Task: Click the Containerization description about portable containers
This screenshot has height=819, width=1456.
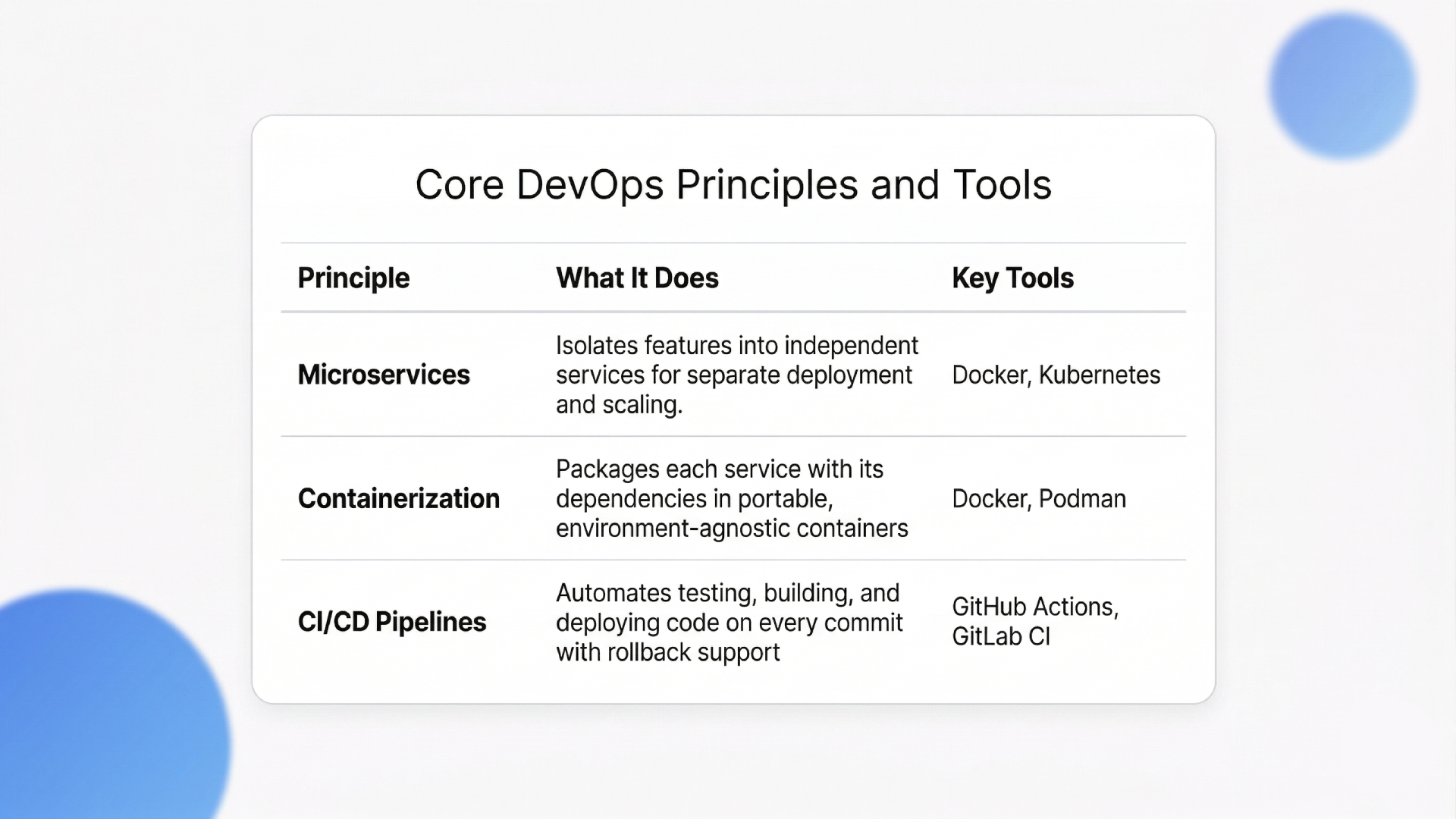Action: pos(732,498)
